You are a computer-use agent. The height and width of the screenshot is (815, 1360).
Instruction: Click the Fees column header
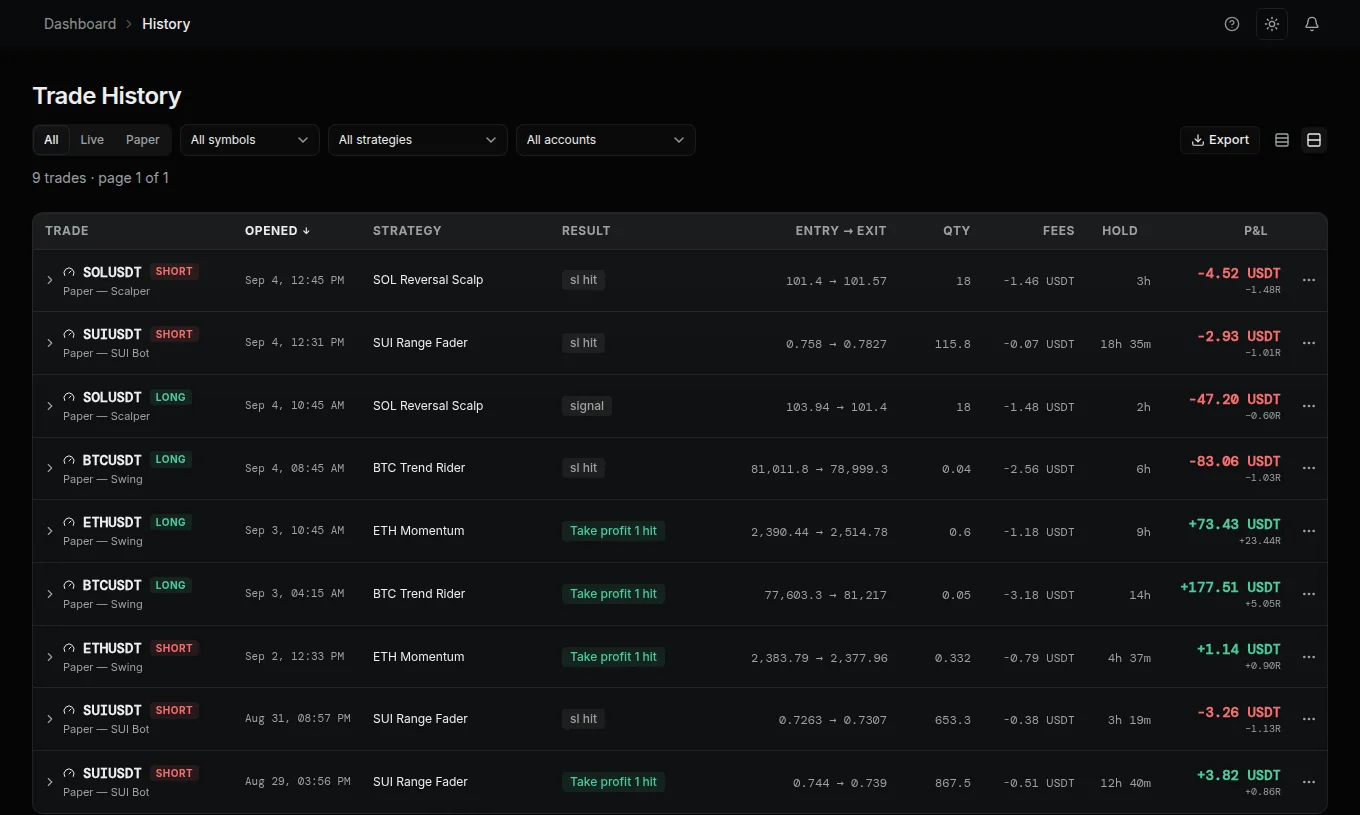1059,231
